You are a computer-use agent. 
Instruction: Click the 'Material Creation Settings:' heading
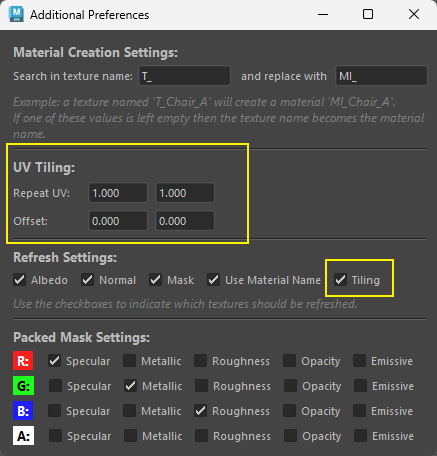[x=96, y=52]
